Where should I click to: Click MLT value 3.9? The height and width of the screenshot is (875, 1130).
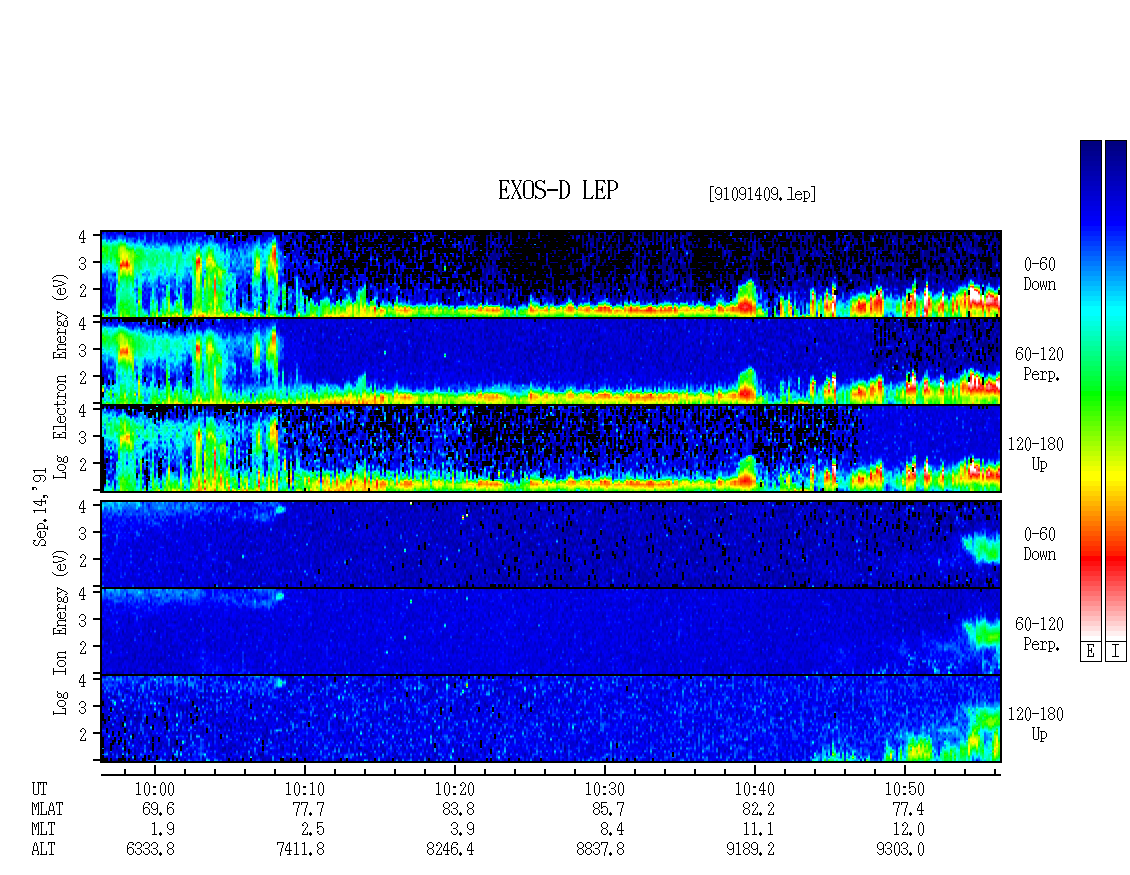pos(462,830)
